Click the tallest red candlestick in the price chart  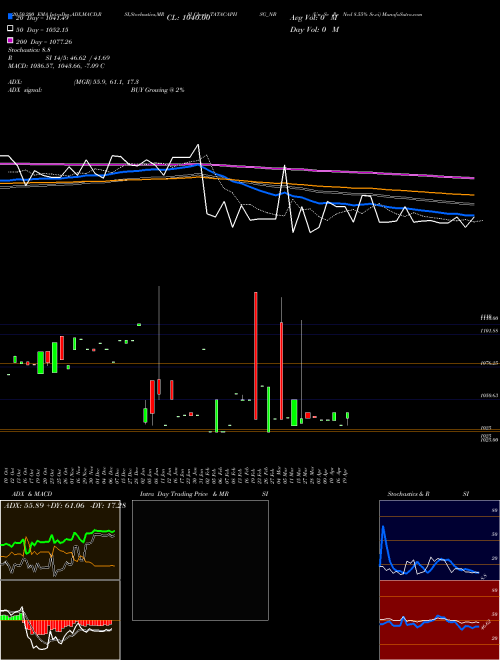(255, 356)
